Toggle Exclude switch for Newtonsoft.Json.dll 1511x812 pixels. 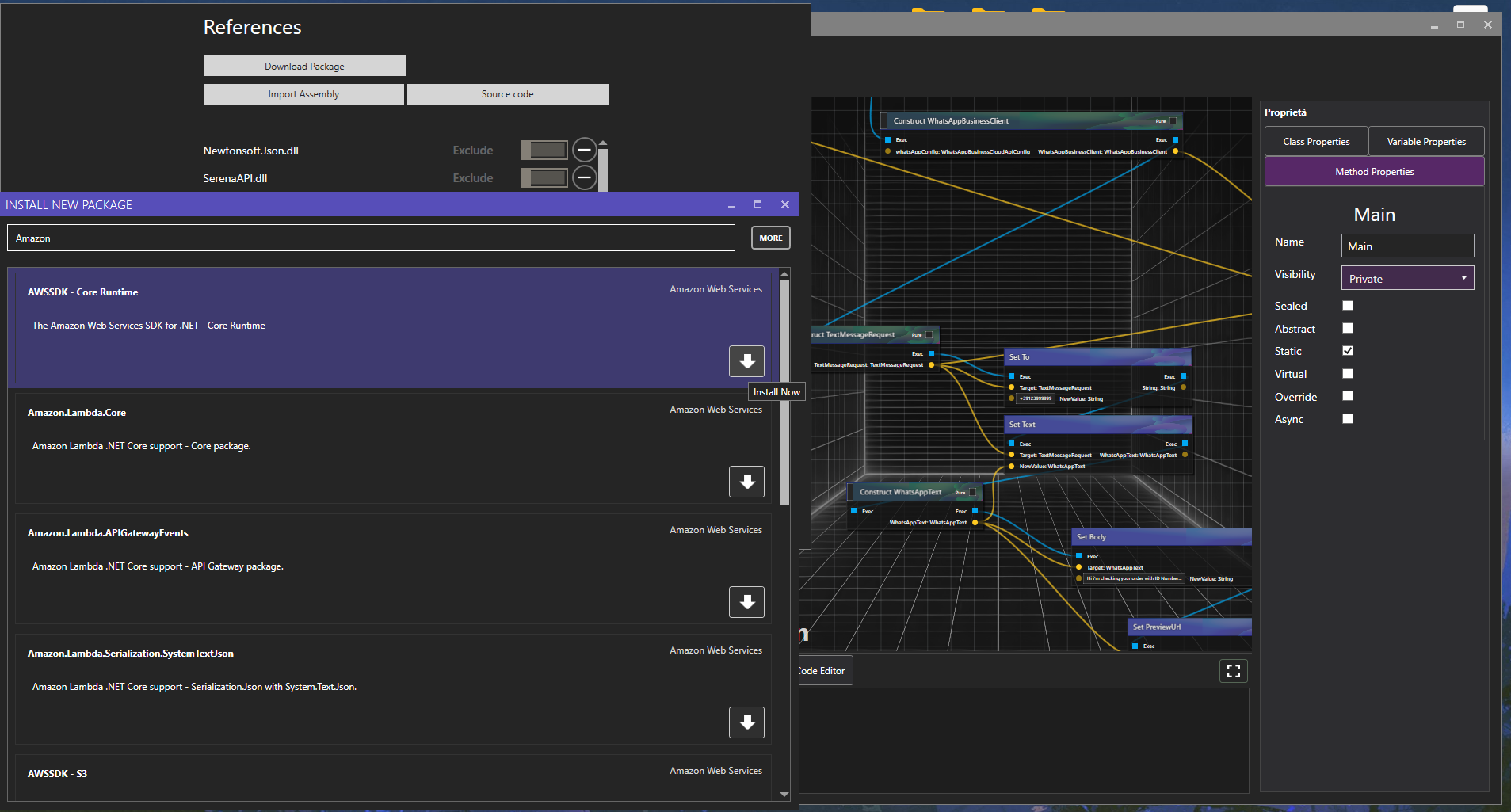pos(544,150)
